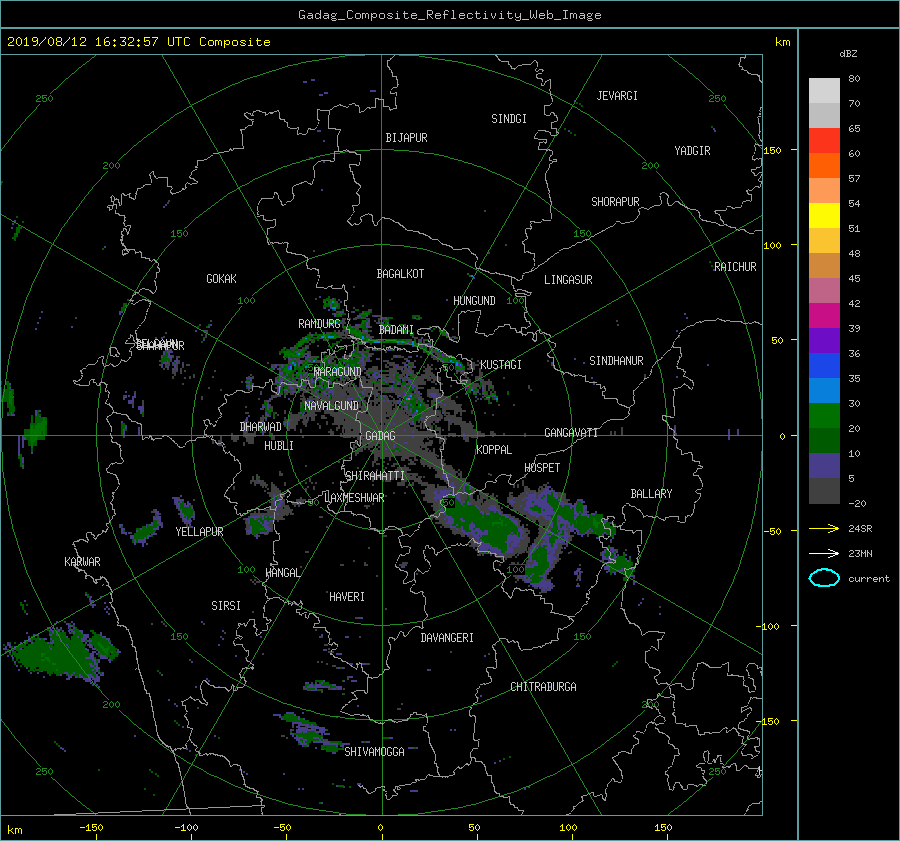Click the SHORAPUR city label
This screenshot has width=900, height=841.
point(615,202)
